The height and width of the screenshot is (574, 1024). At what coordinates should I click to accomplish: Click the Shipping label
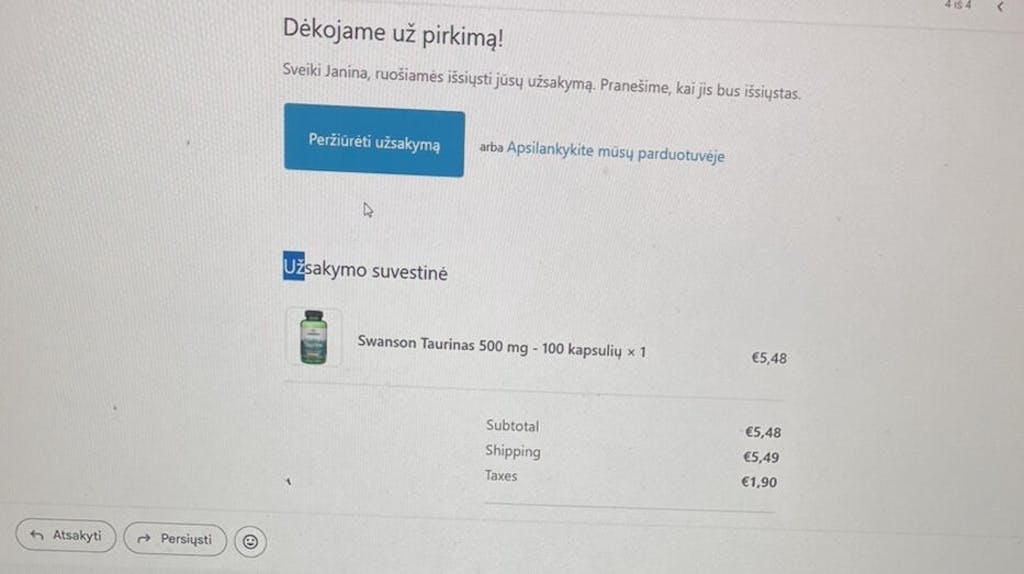(513, 451)
